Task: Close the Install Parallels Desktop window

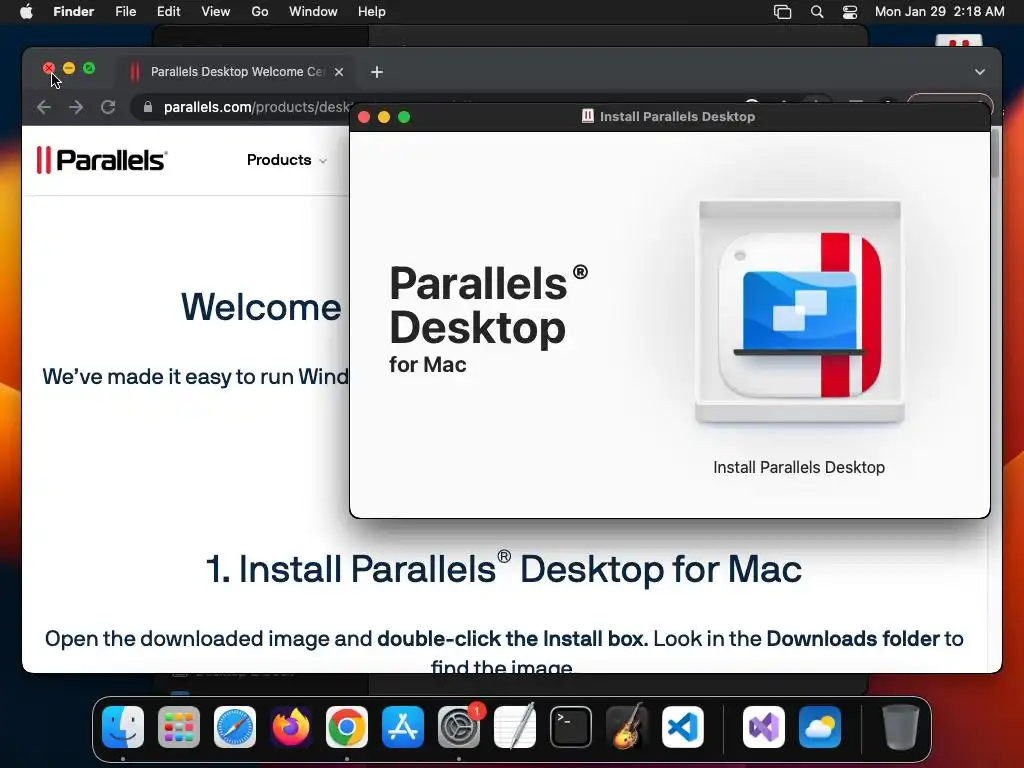Action: (364, 117)
